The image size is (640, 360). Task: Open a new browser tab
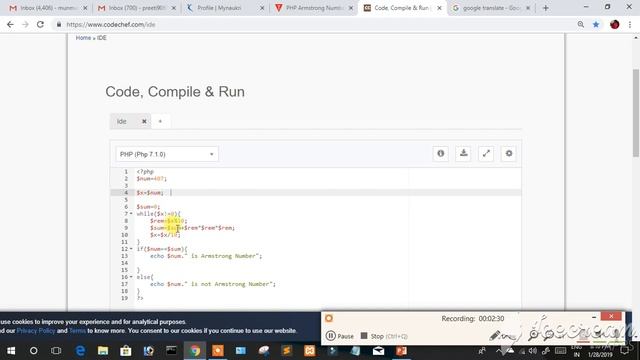(x=545, y=8)
